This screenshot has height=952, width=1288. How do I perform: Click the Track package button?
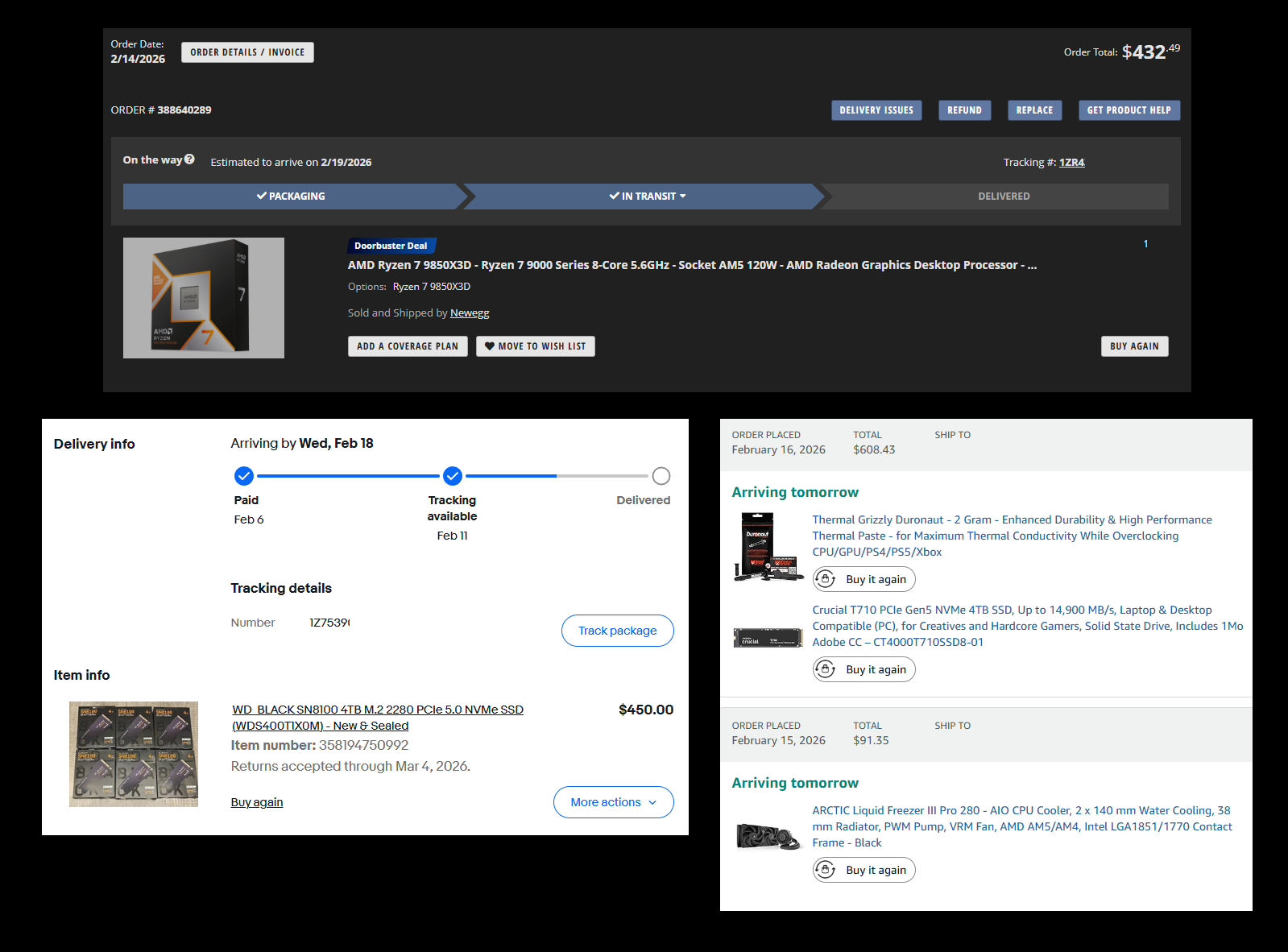tap(618, 631)
